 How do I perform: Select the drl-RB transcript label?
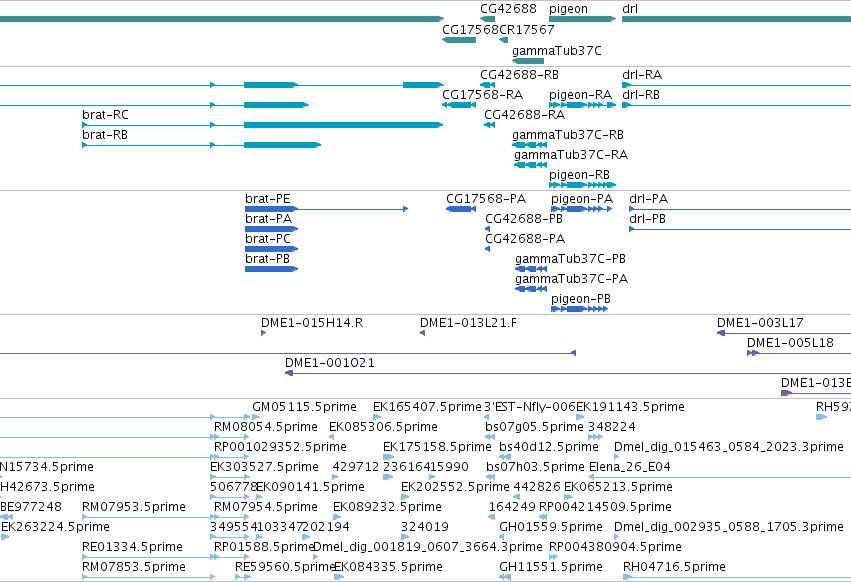click(641, 94)
